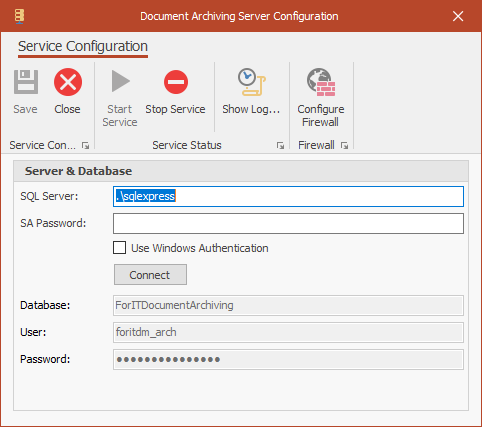Enable Use Windows Authentication checkbox

click(119, 248)
